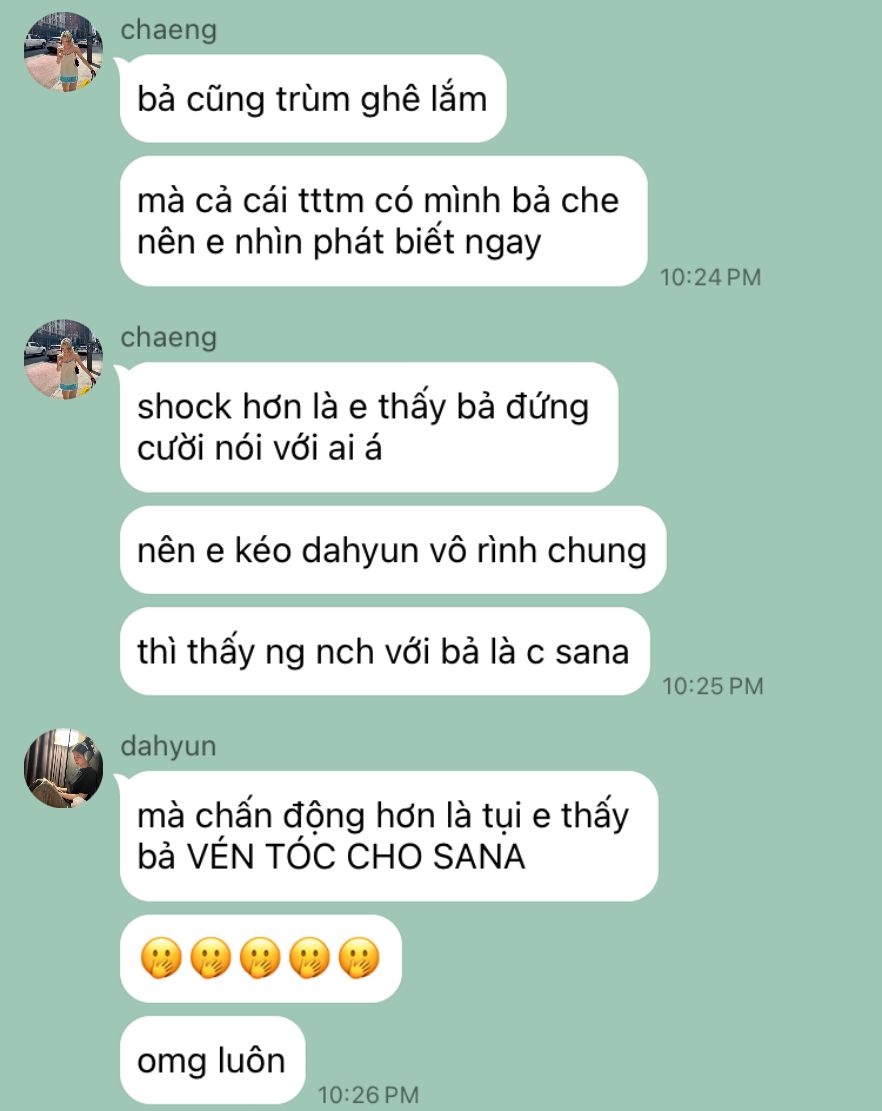Select message with 'VÉN TÓC CHO SANA'
The width and height of the screenshot is (882, 1111).
click(389, 836)
